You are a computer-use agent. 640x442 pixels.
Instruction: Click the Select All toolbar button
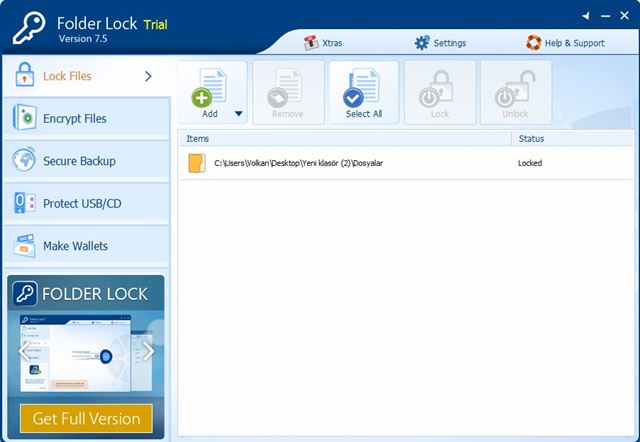tap(364, 93)
